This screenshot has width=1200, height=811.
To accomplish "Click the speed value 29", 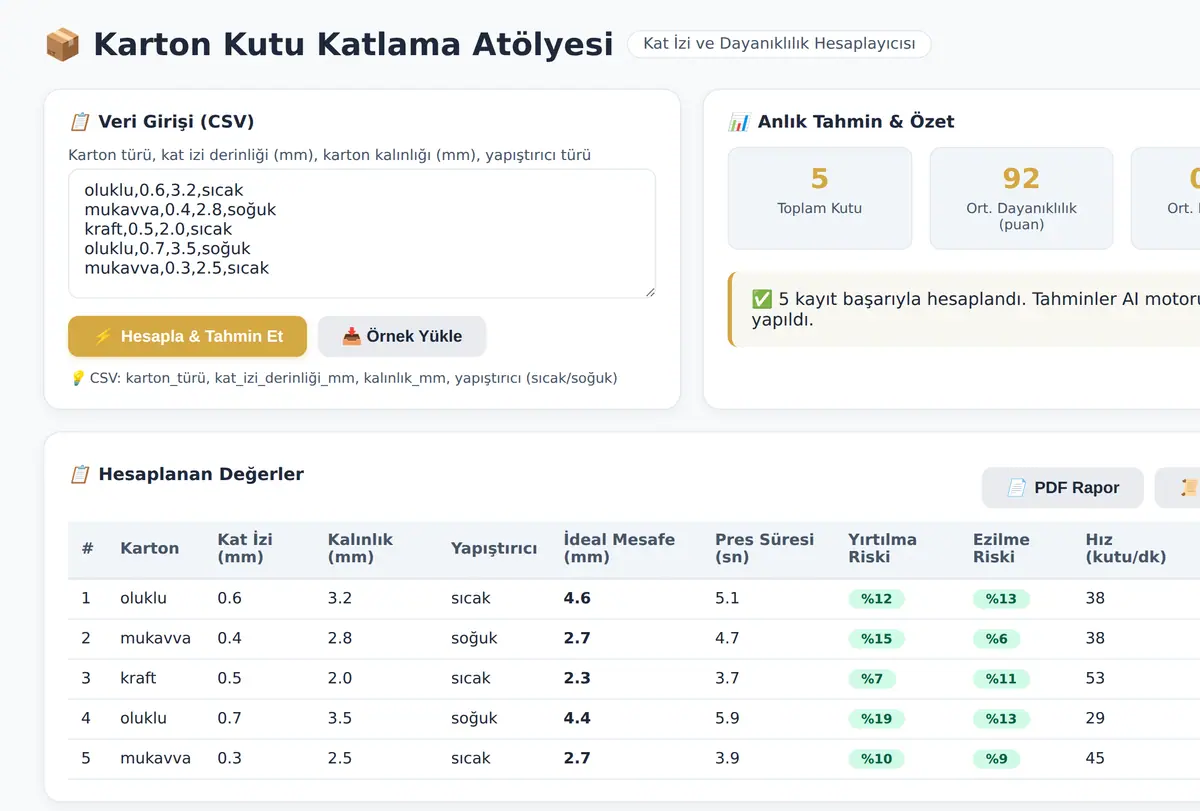I will tap(1095, 718).
